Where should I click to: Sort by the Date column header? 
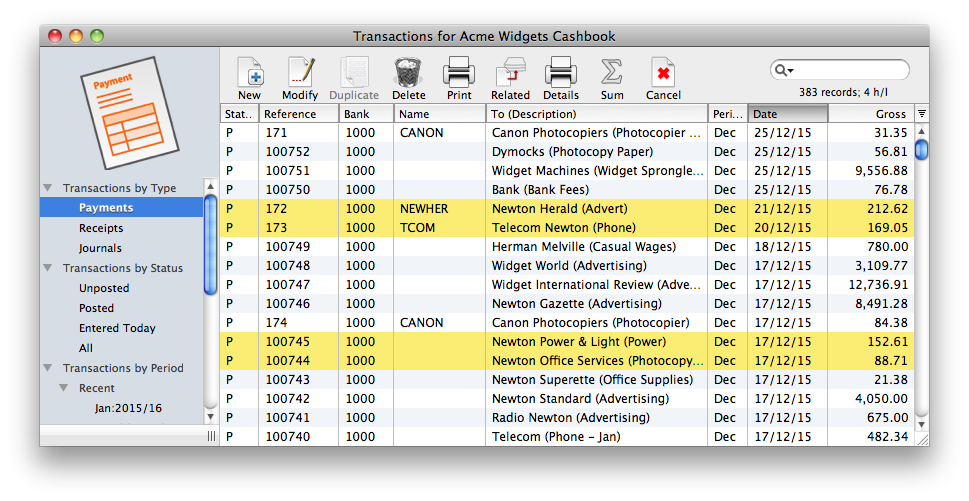787,114
